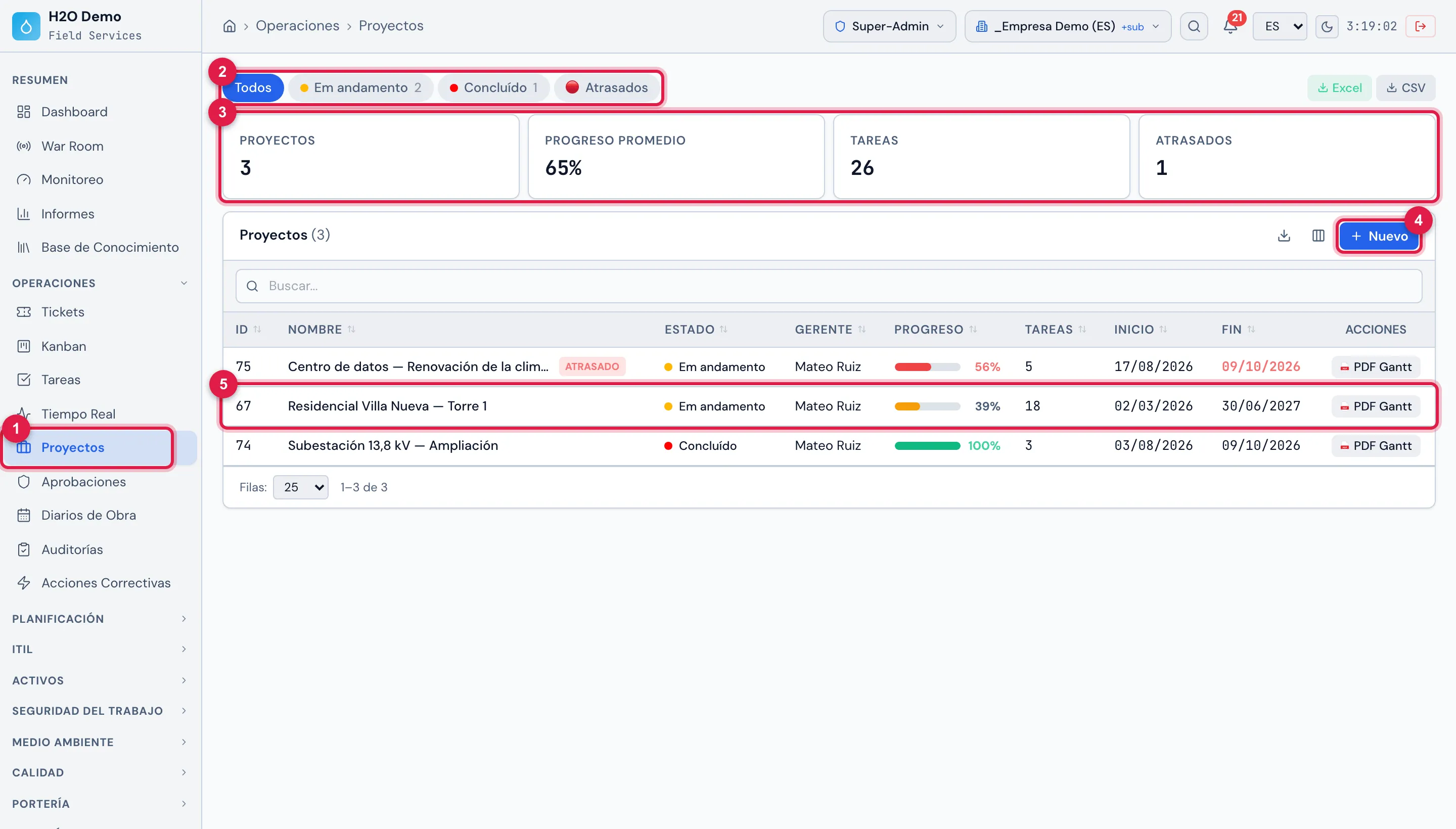Expand the ITIL sidebar section

100,649
